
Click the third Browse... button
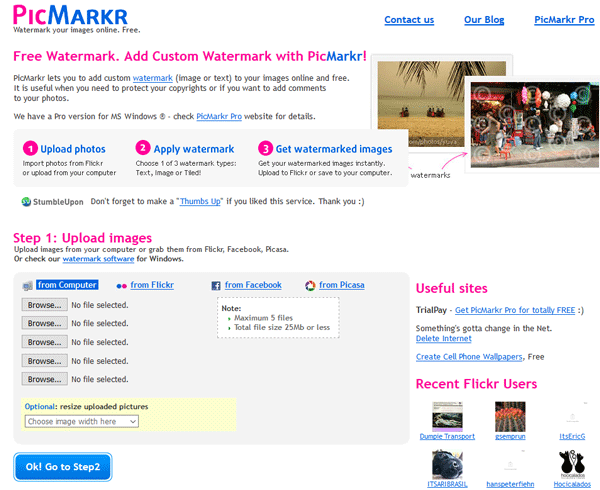44,342
